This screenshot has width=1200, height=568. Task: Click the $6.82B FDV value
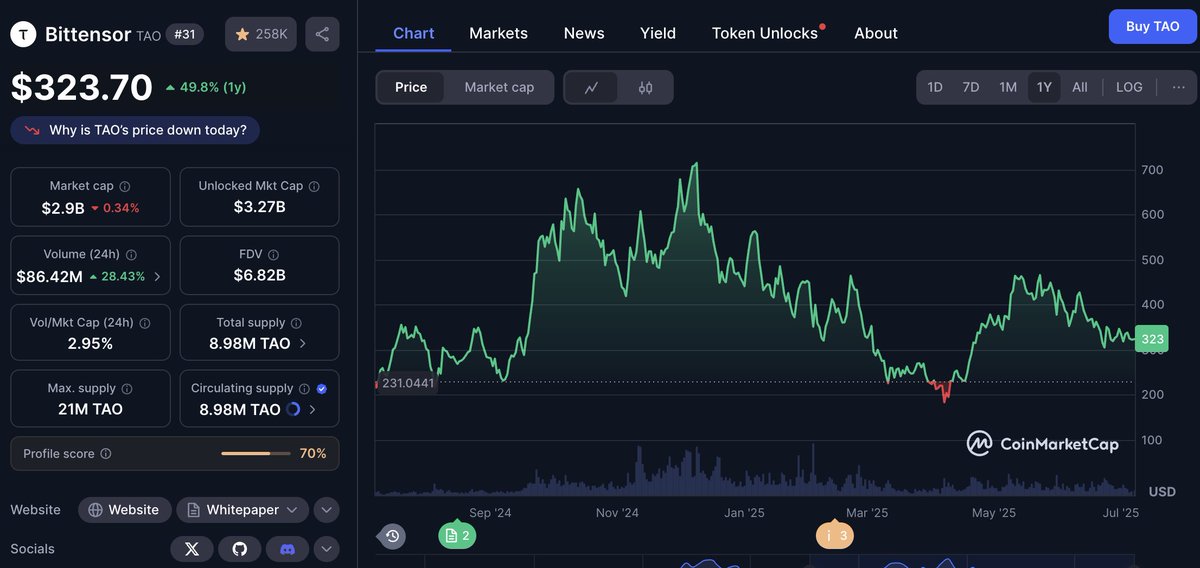click(x=260, y=274)
